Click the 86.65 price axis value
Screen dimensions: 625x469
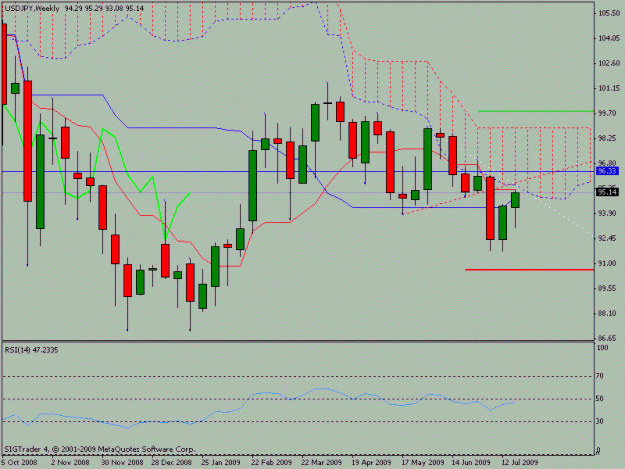pos(608,338)
